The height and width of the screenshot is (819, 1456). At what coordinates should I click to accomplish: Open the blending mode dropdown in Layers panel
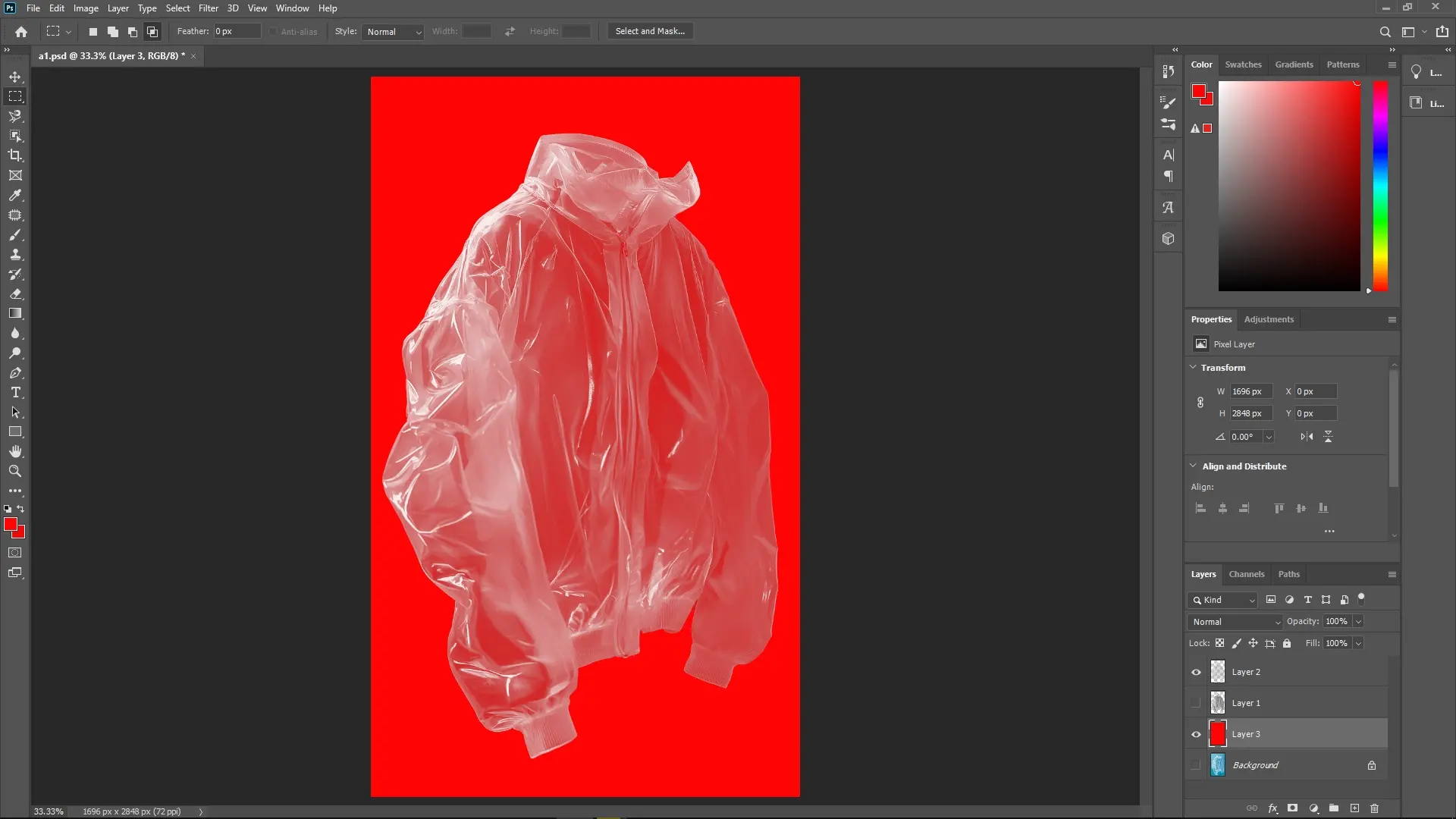pyautogui.click(x=1235, y=621)
